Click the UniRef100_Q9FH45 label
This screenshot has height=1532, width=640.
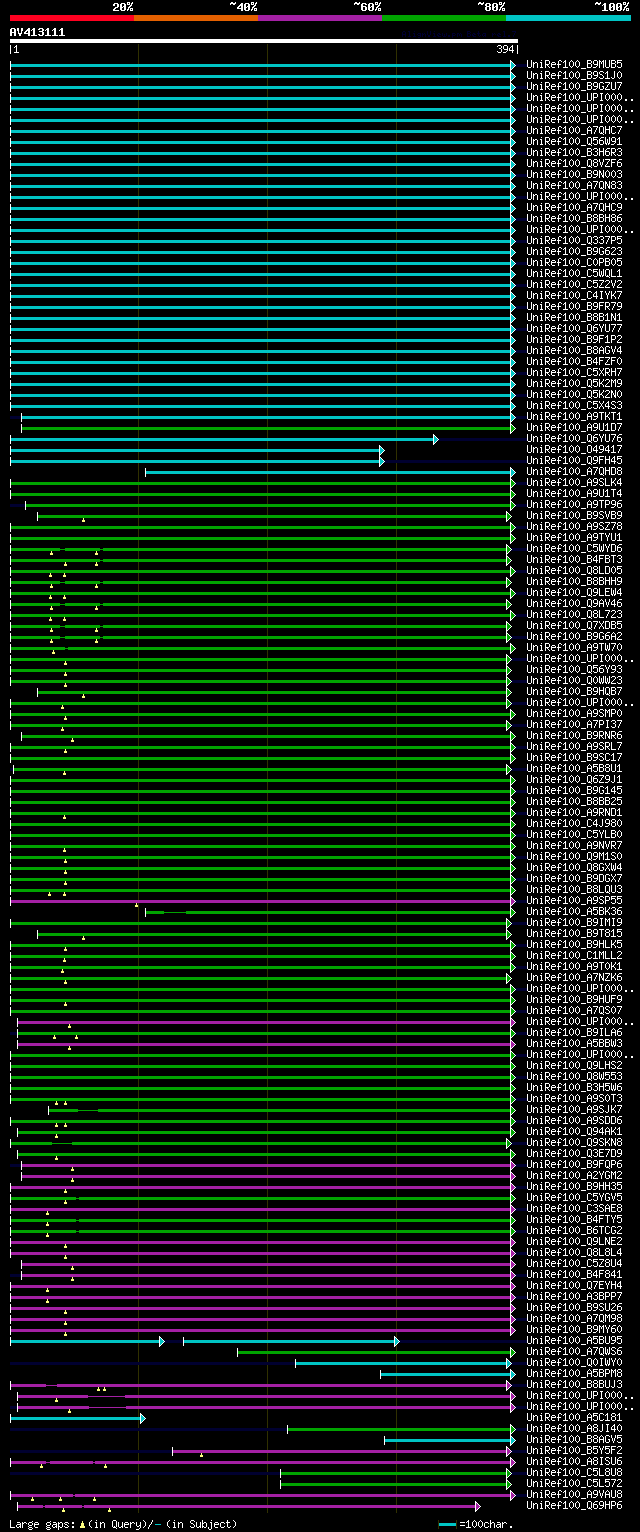tap(574, 460)
